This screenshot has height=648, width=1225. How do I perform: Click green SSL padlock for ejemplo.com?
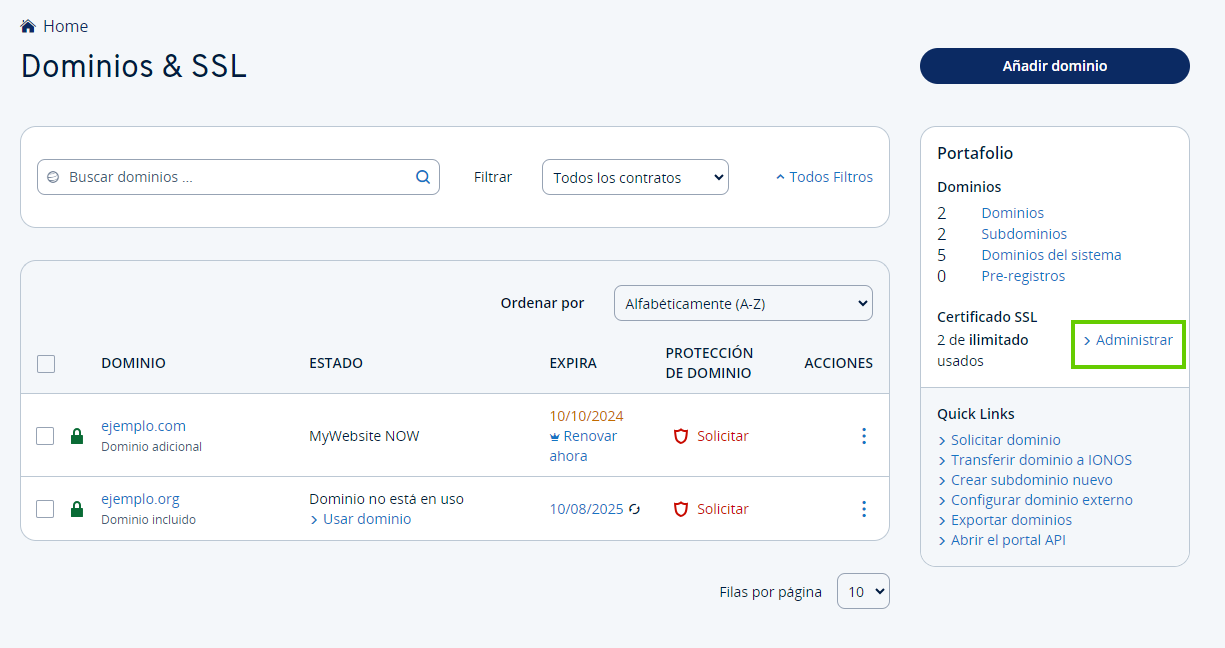(77, 436)
